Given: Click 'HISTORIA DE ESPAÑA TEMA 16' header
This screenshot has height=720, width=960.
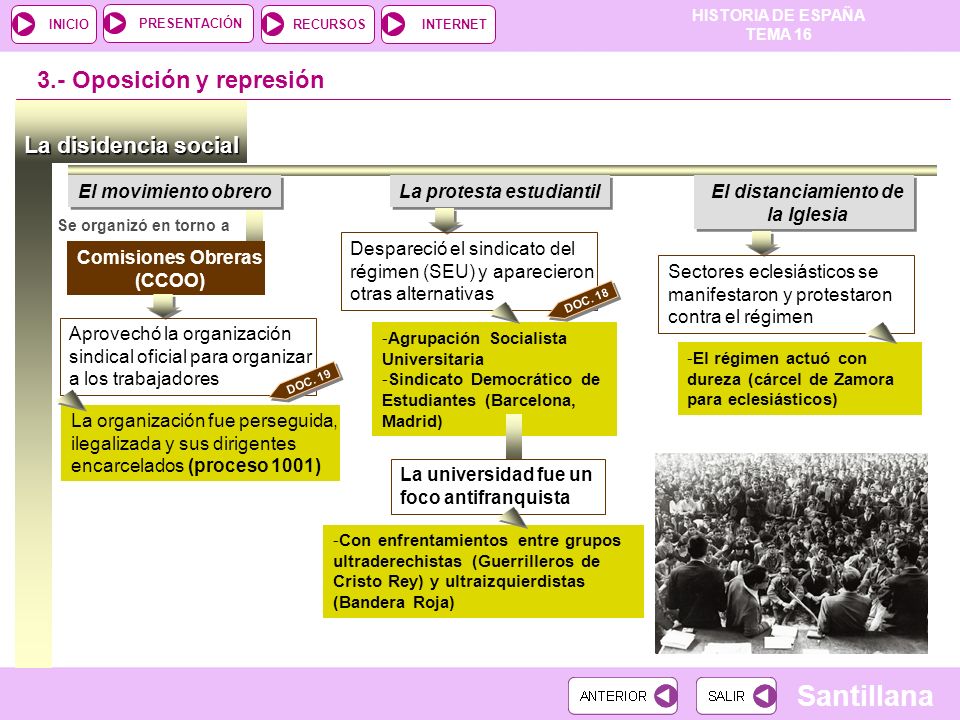Looking at the screenshot, I should [778, 24].
